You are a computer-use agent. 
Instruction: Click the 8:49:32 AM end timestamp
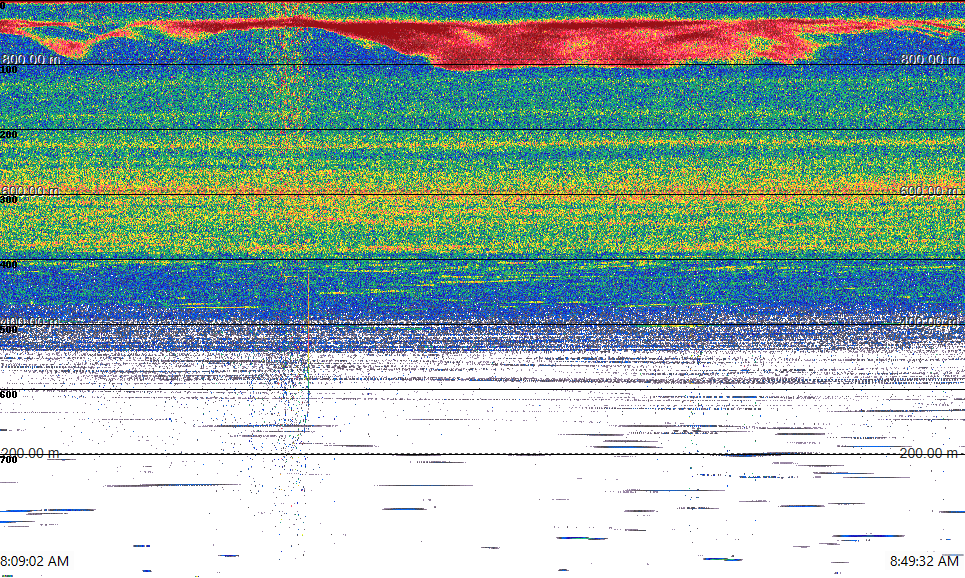tap(924, 561)
